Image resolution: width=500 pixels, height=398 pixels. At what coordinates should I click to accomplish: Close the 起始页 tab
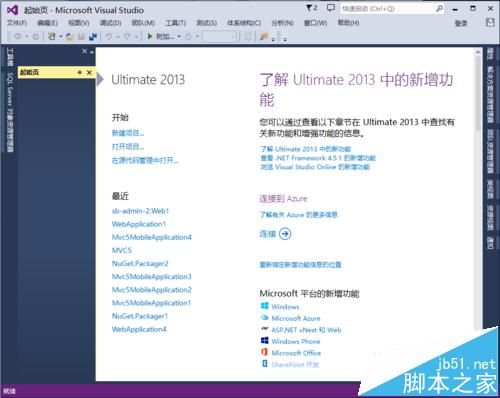pos(89,72)
